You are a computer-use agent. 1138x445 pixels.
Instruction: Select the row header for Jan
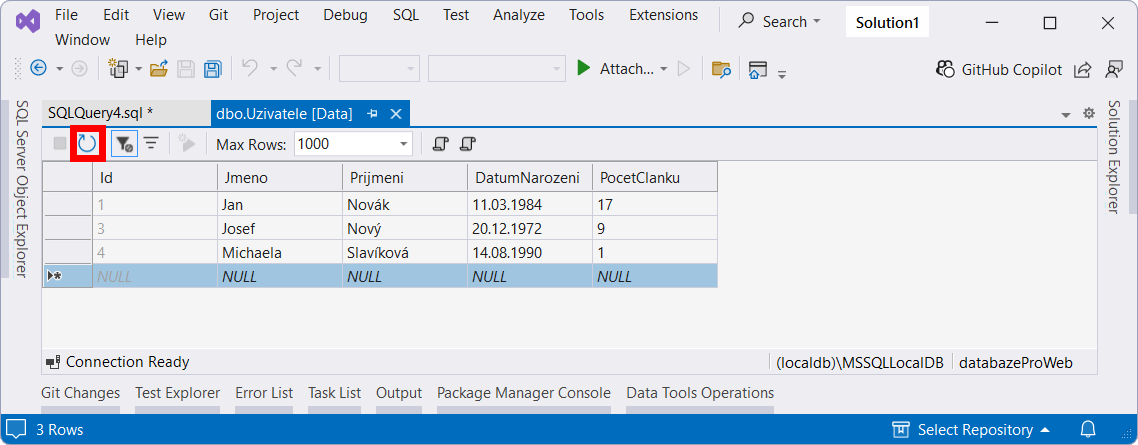point(67,205)
